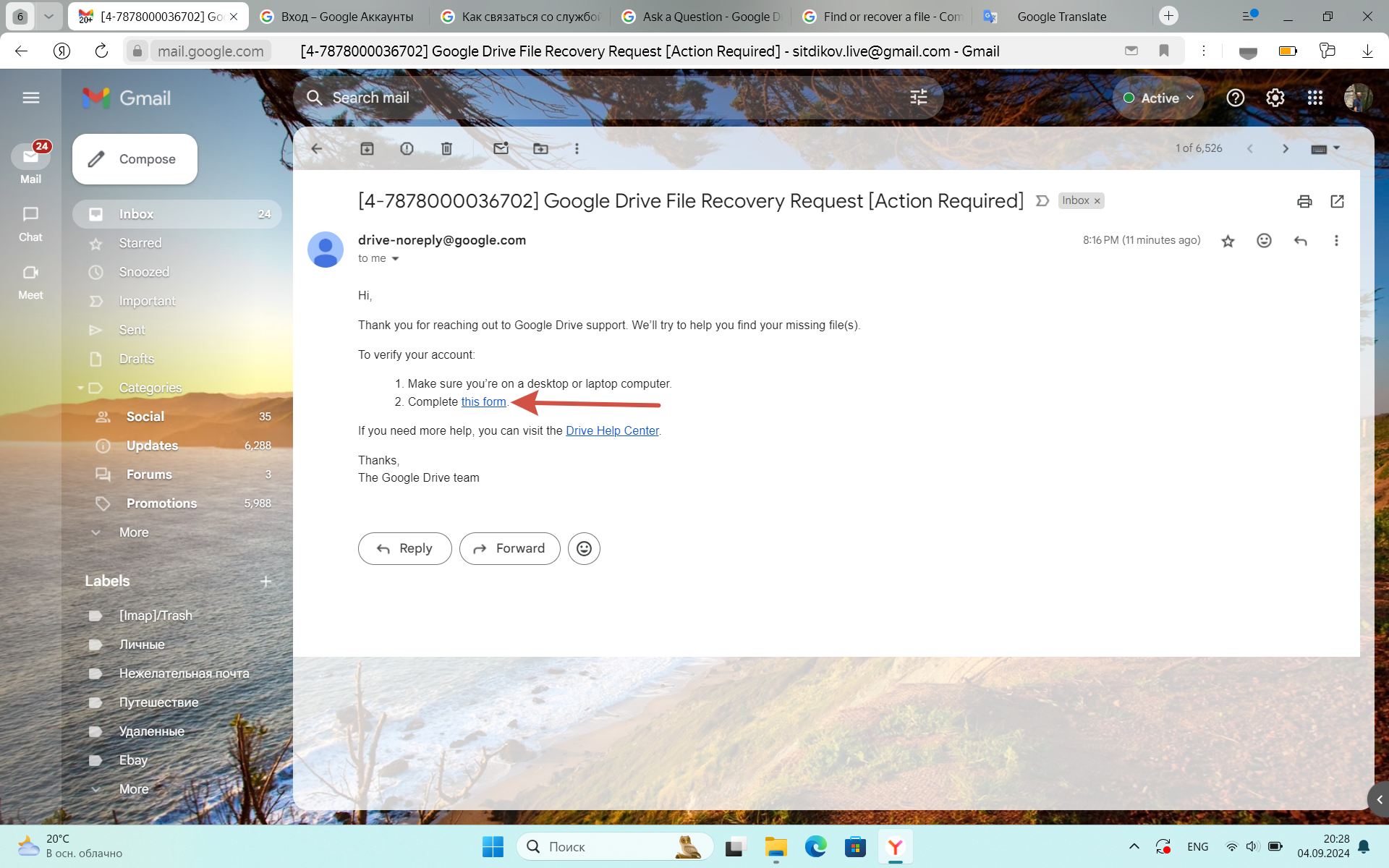Remove the Inbox label from this email
The width and height of the screenshot is (1389, 868).
[x=1097, y=201]
